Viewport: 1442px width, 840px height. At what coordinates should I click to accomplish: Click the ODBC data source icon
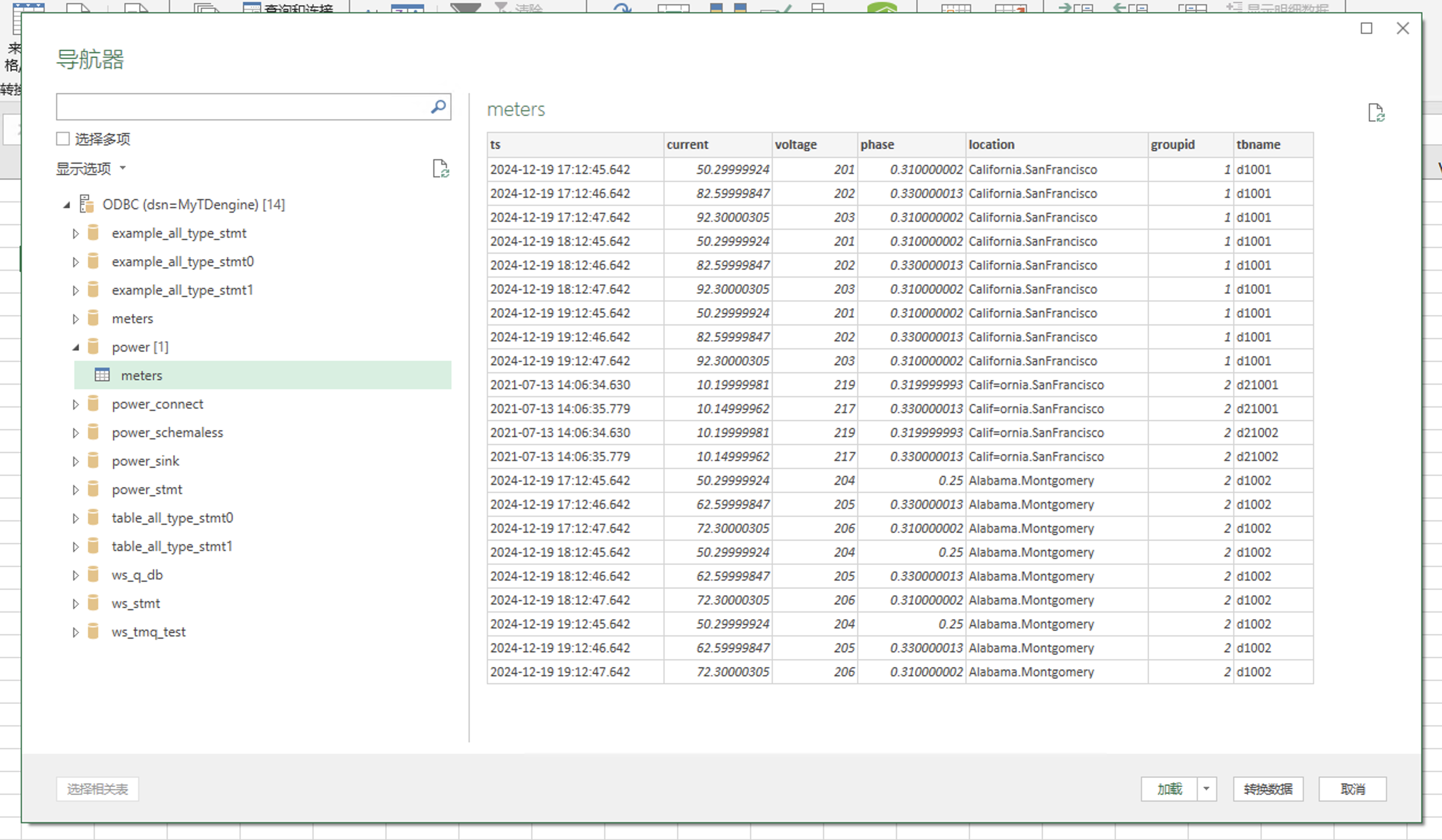[x=87, y=204]
